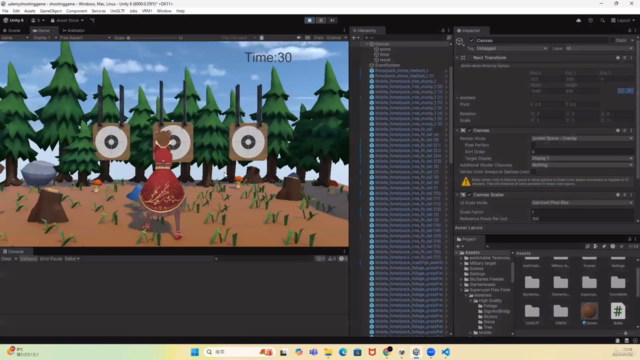The width and height of the screenshot is (640, 360).
Task: Expand the Anchors section
Action: tap(457, 98)
